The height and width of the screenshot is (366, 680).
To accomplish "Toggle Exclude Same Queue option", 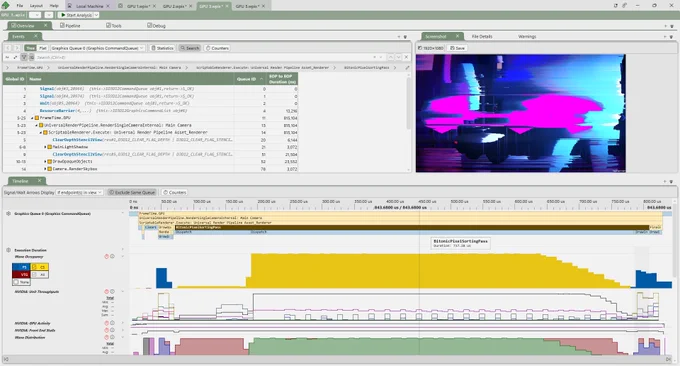I will pos(132,192).
